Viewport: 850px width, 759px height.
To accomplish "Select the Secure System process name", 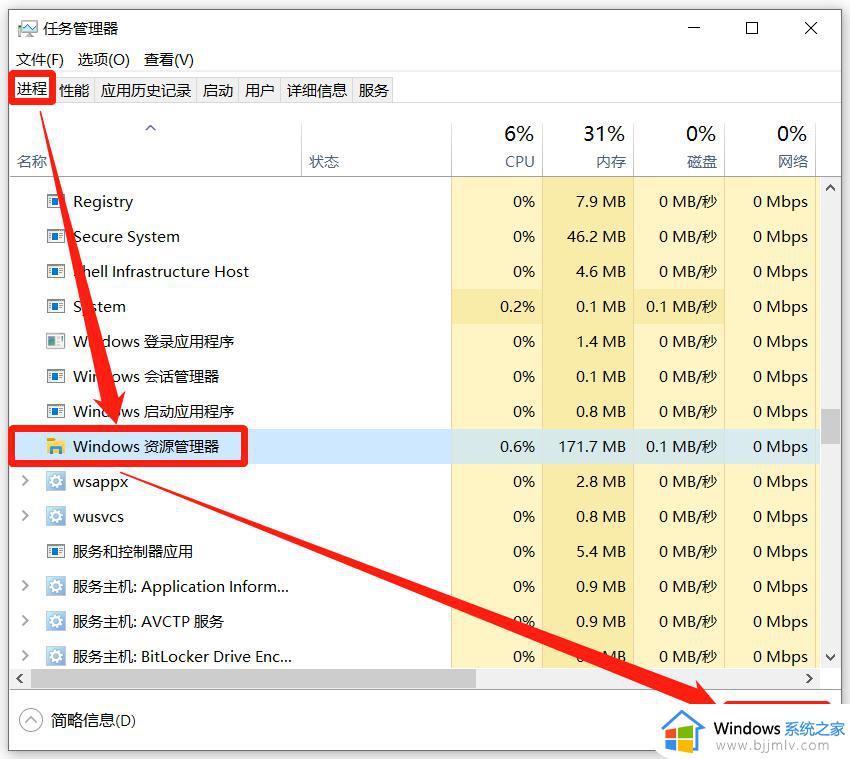I will coord(126,236).
